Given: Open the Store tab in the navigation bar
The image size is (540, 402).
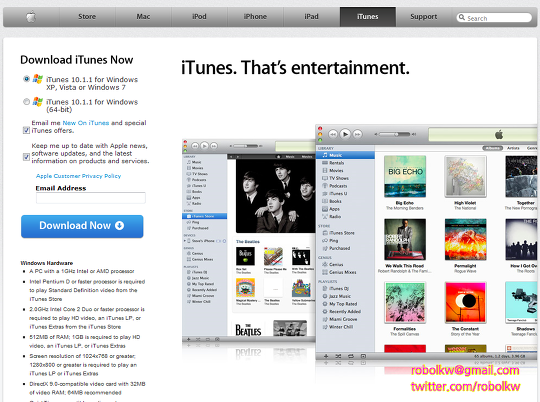Looking at the screenshot, I should 87,17.
